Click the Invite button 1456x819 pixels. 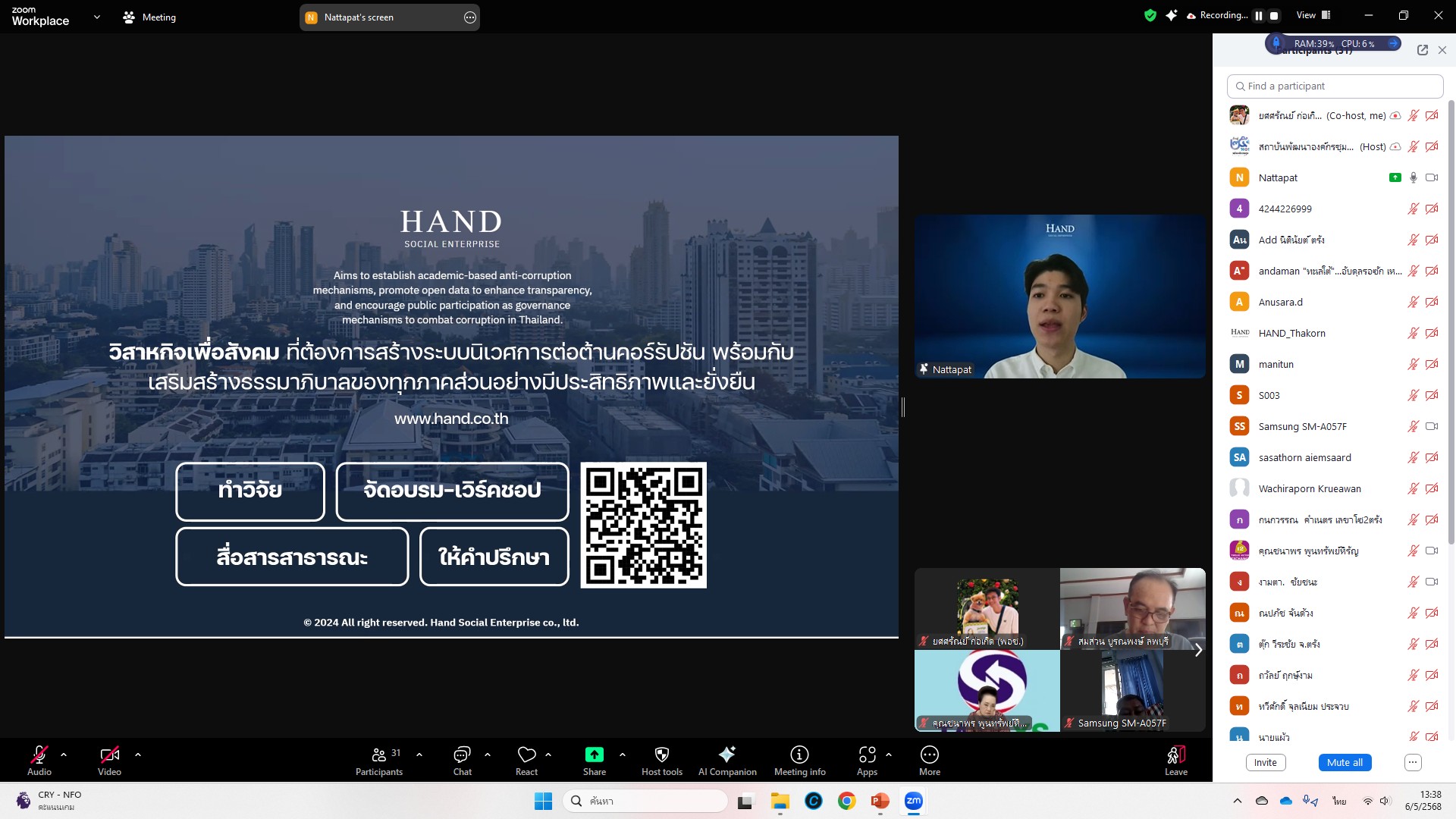pyautogui.click(x=1265, y=763)
